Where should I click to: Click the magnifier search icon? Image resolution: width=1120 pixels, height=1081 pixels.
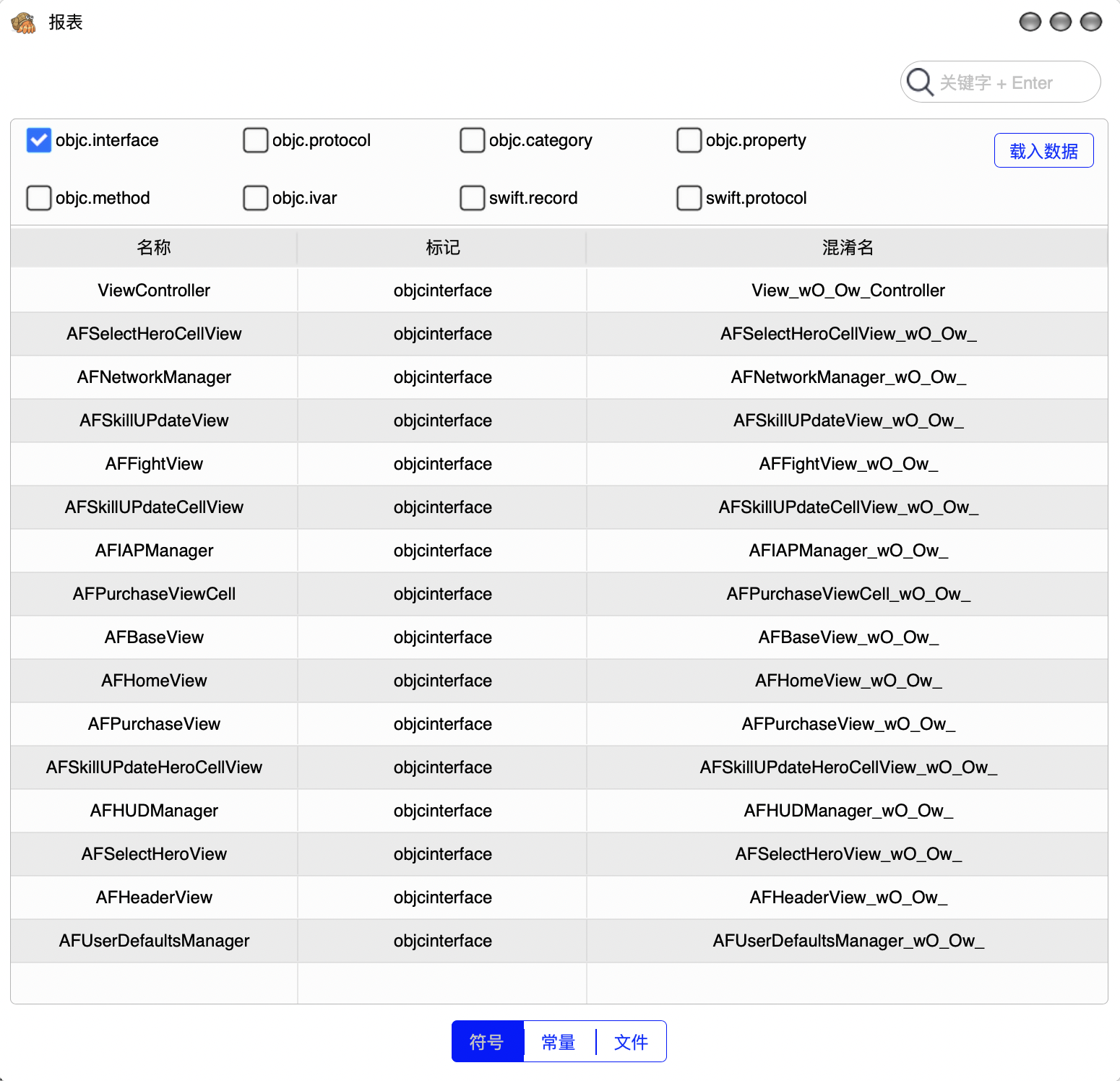click(x=920, y=82)
